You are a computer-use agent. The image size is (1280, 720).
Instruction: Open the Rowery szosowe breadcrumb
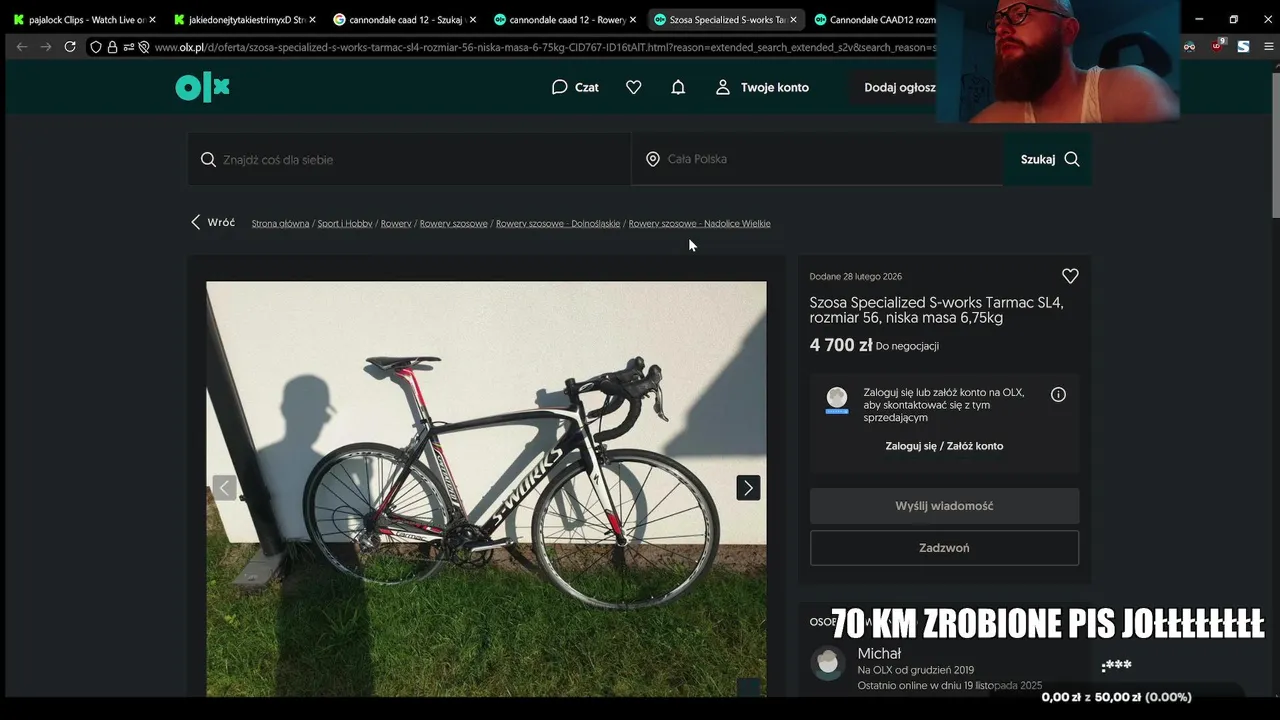454,224
